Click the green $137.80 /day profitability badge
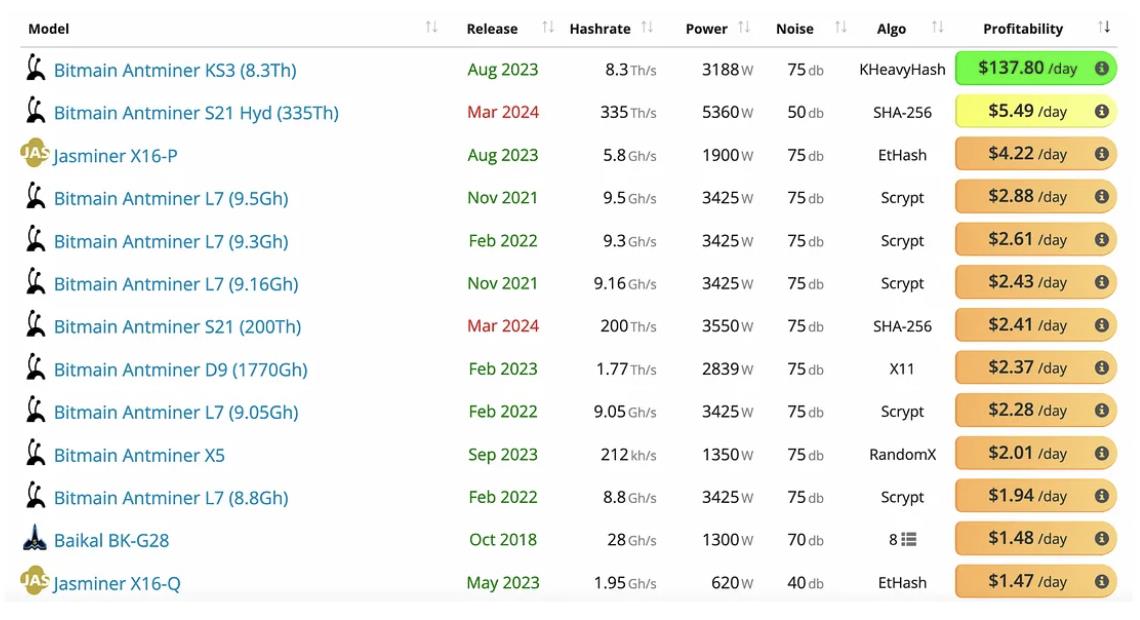 1027,69
